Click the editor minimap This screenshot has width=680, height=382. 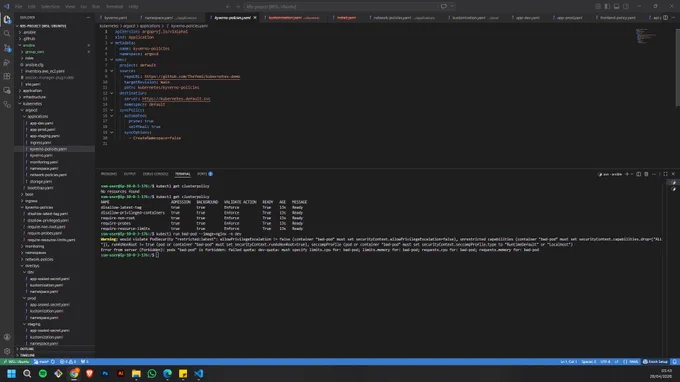coord(646,36)
